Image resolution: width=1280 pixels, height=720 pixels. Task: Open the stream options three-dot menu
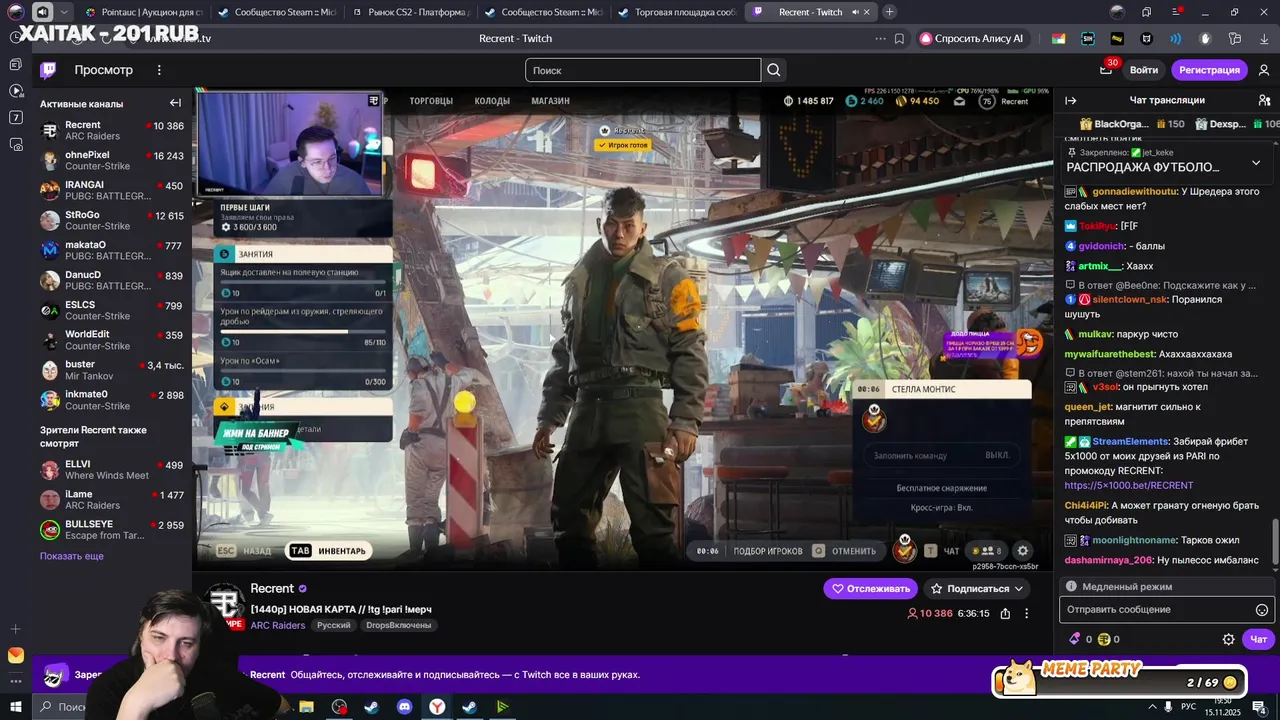[x=1026, y=614]
